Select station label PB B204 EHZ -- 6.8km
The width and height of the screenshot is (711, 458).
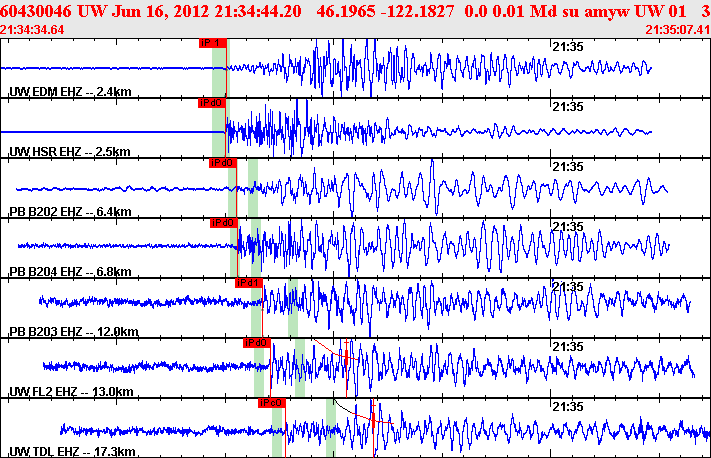coord(70,272)
